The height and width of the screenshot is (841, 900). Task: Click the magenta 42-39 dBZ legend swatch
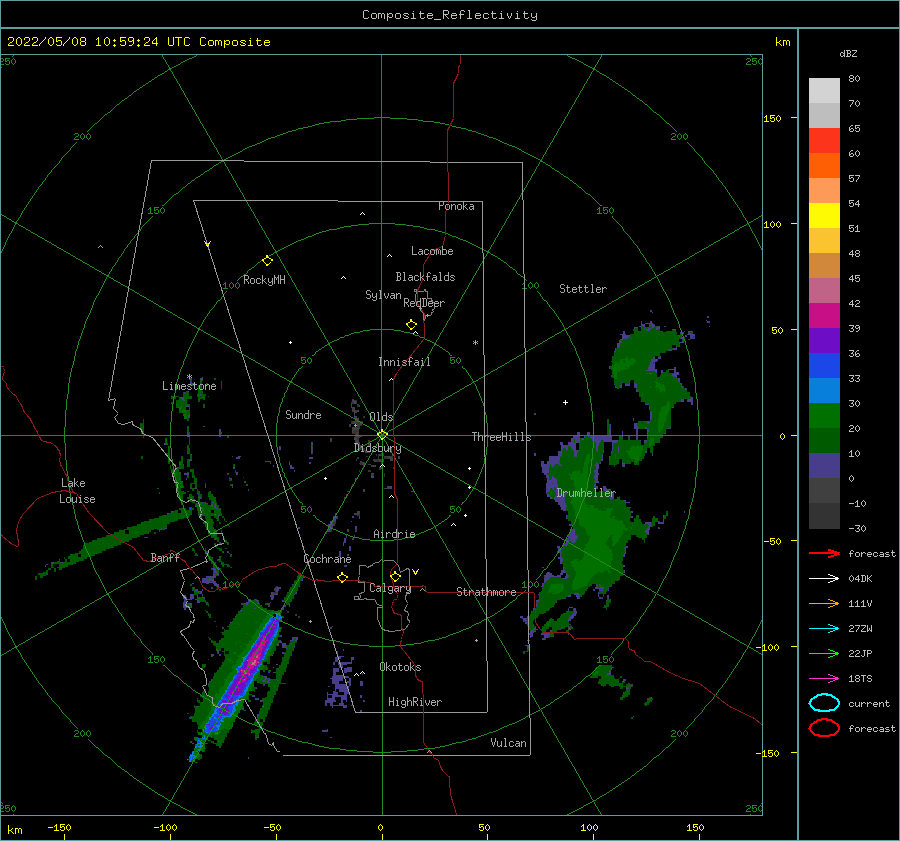(x=824, y=316)
